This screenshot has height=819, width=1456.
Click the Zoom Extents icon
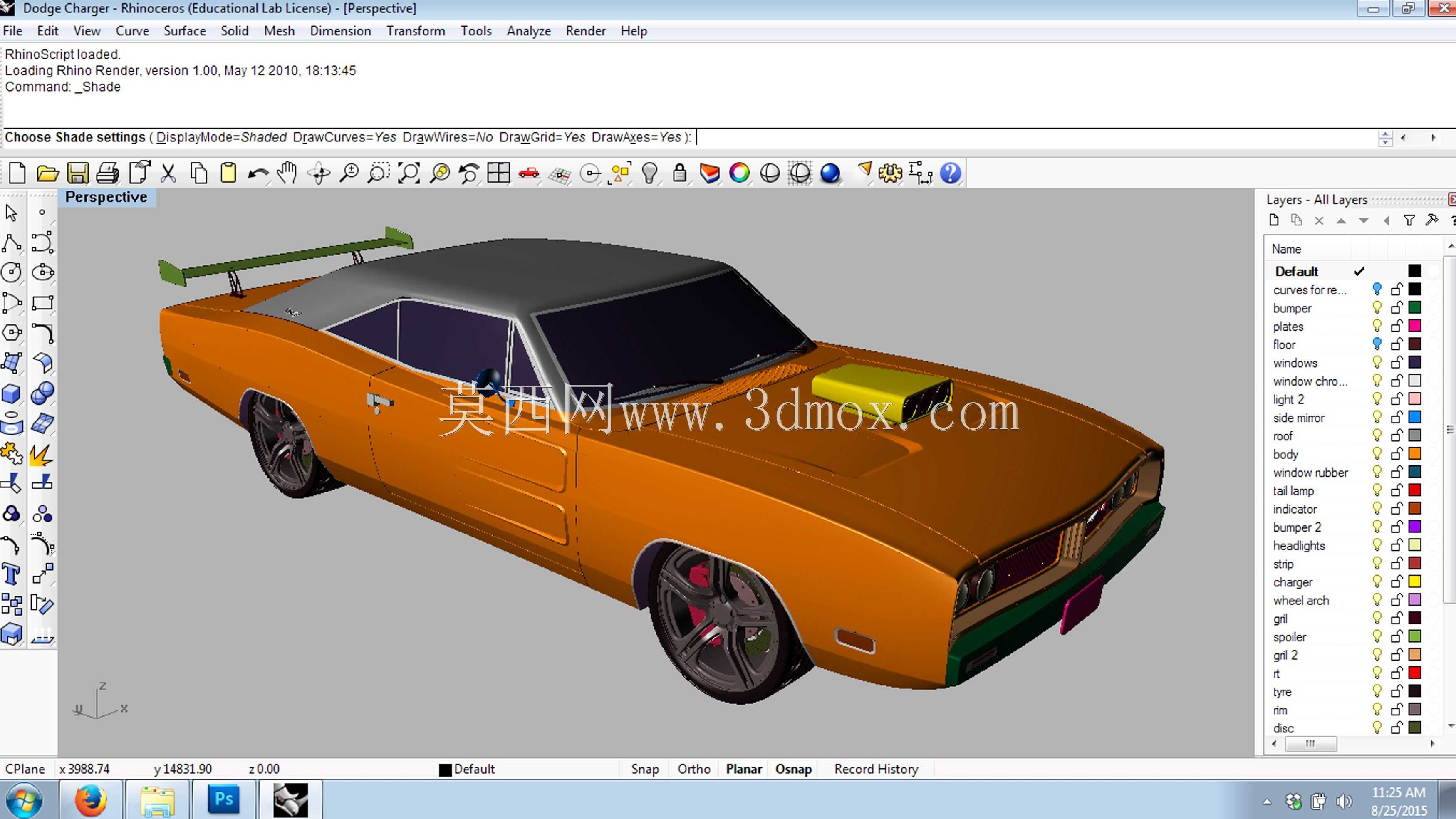pos(409,173)
